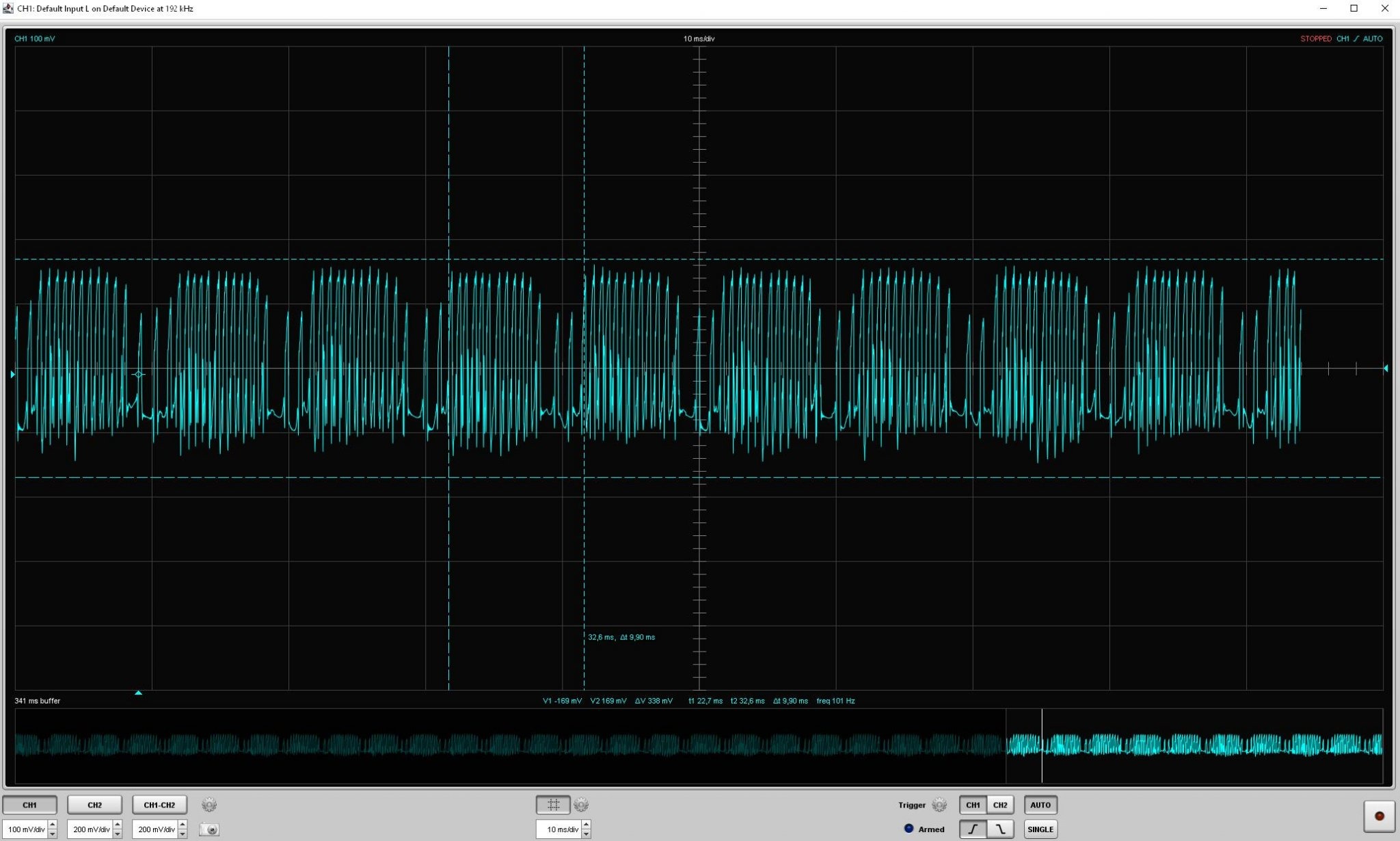This screenshot has height=841, width=1400.
Task: Set trigger source to CH2
Action: coord(1000,805)
